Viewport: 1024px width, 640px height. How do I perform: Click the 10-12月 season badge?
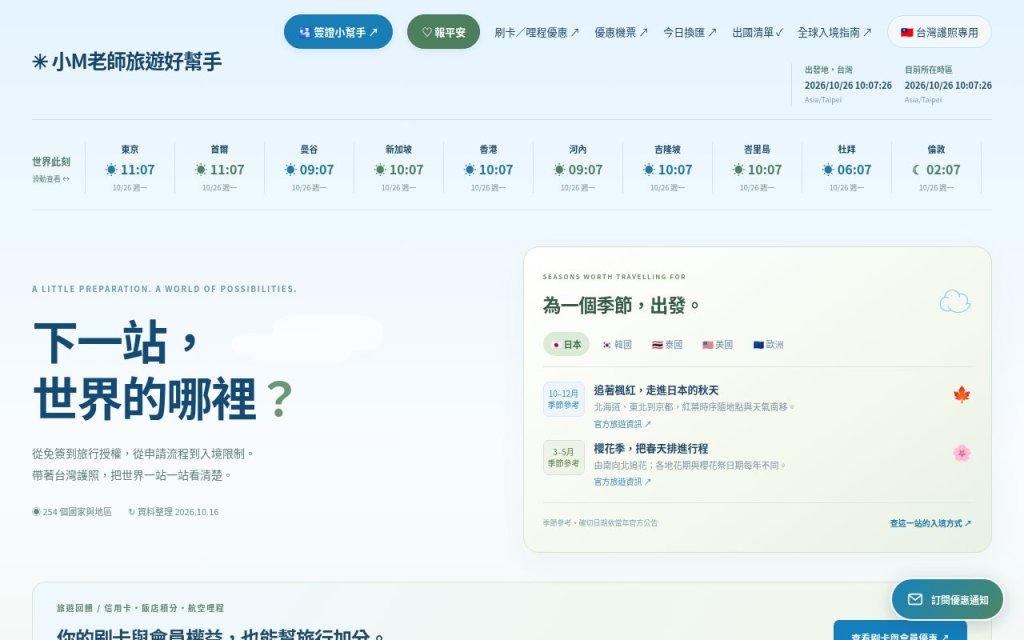click(564, 399)
